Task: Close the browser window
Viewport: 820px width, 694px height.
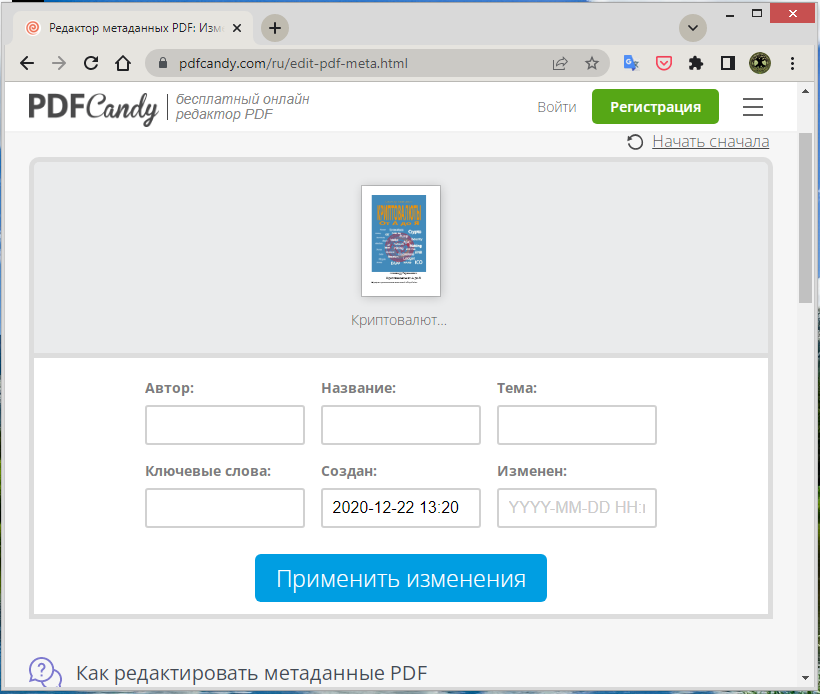Action: pyautogui.click(x=793, y=14)
